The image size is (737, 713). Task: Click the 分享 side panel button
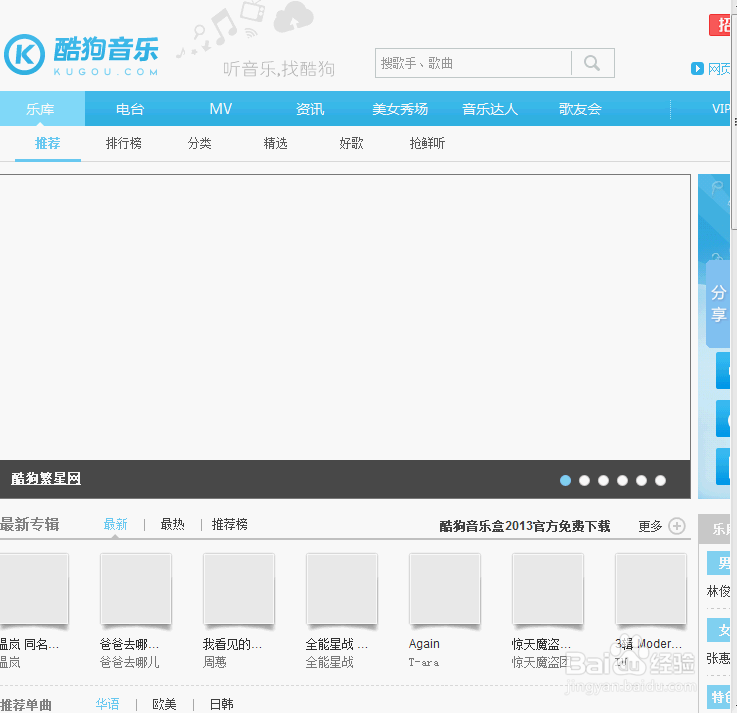718,304
